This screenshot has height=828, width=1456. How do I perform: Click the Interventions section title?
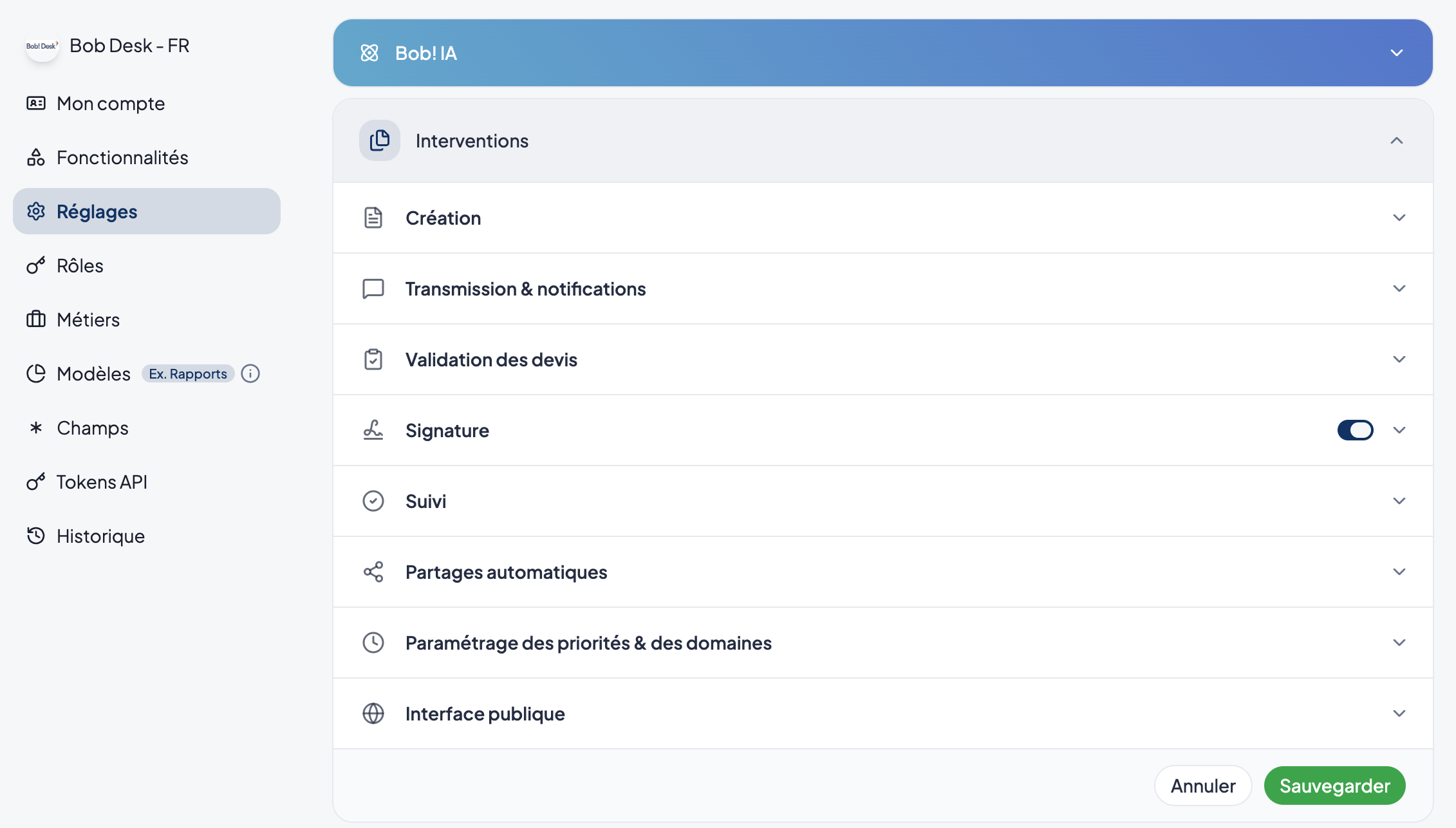click(x=472, y=140)
